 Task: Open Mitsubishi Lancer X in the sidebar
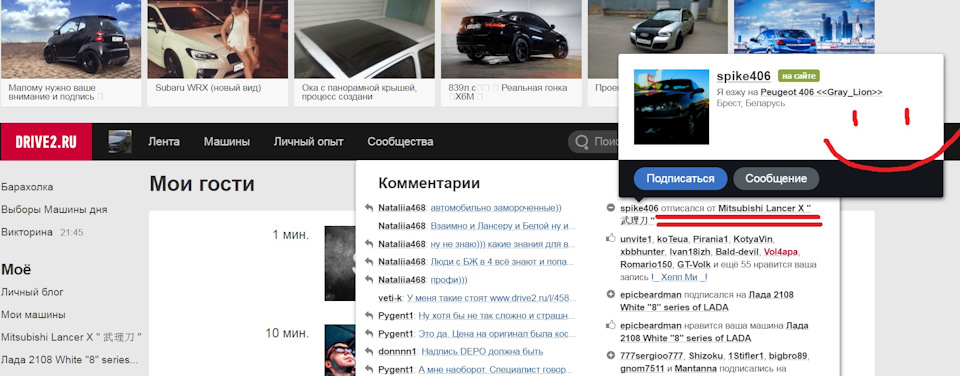(x=72, y=337)
